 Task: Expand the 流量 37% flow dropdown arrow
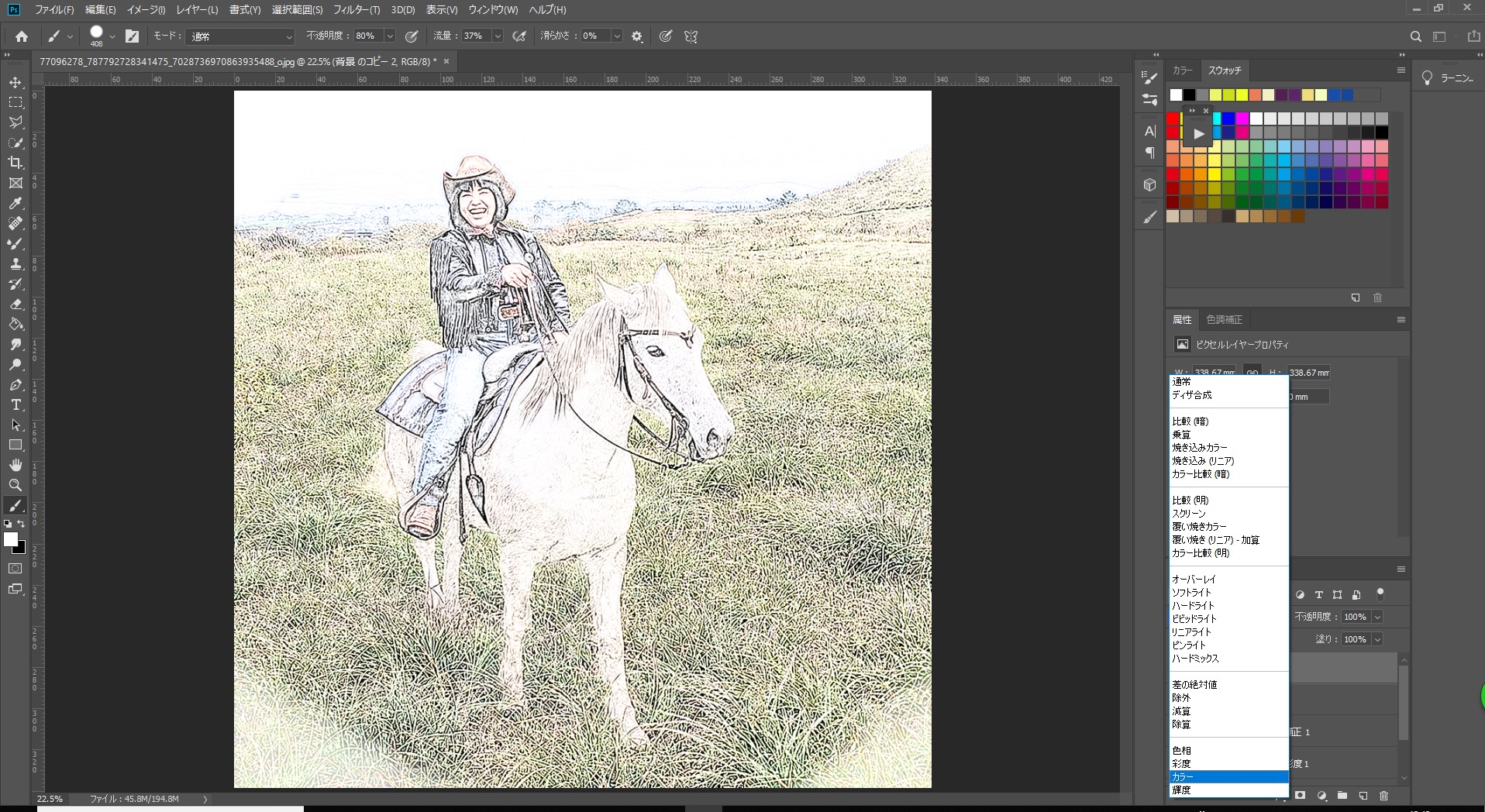click(x=497, y=36)
